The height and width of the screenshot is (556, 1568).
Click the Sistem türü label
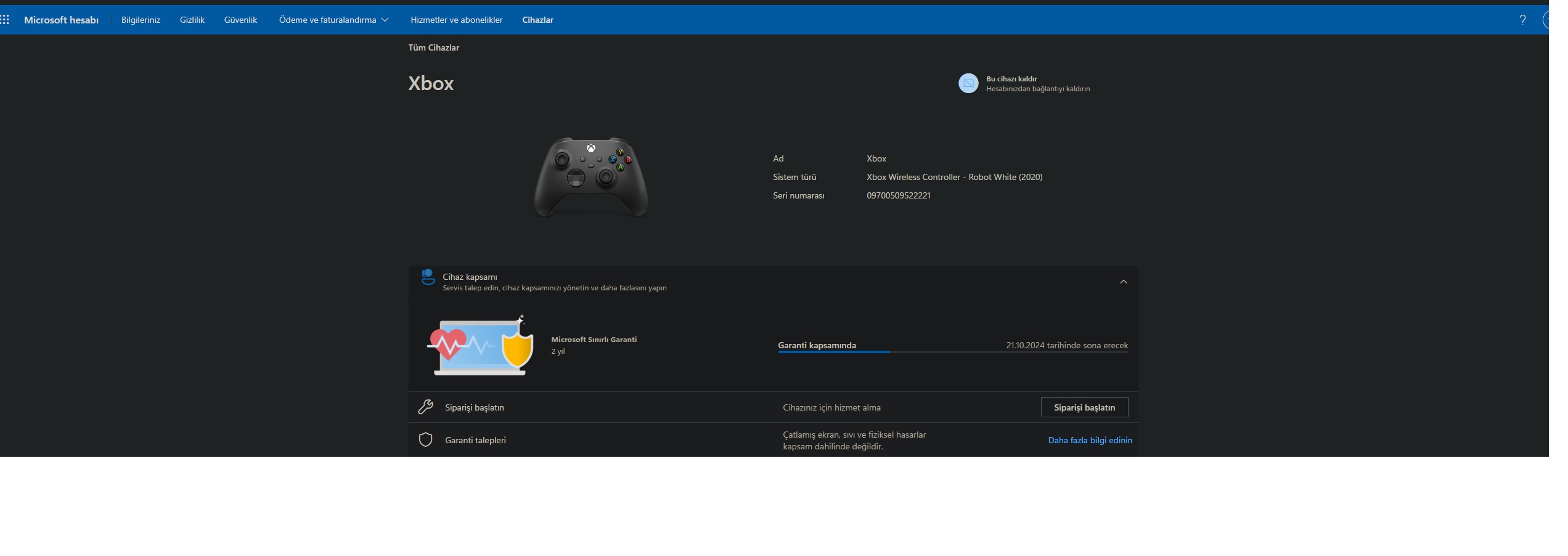(794, 177)
